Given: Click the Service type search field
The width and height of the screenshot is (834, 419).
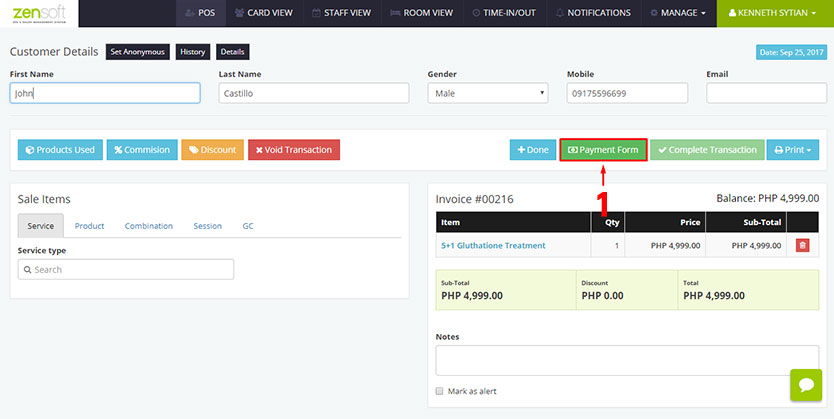Looking at the screenshot, I should click(x=126, y=270).
